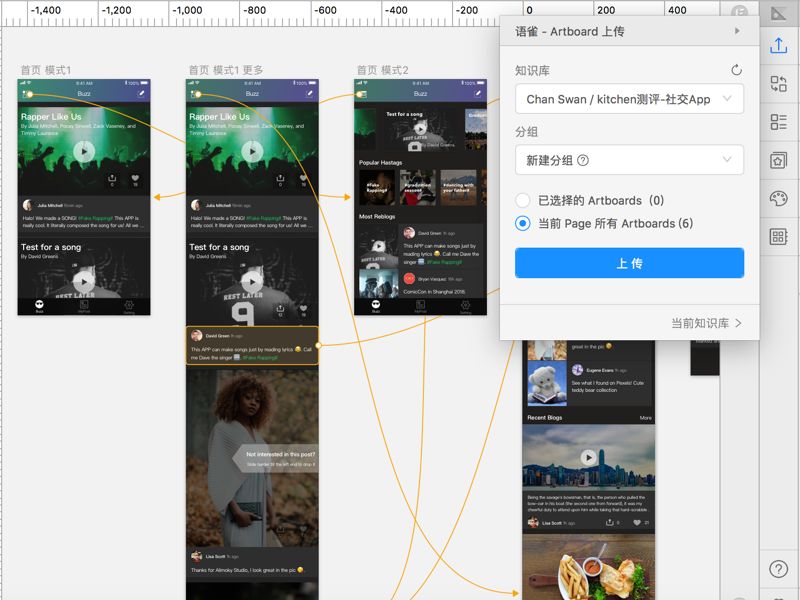Open the 分组 dropdown menu
This screenshot has height=600, width=800.
pyautogui.click(x=628, y=160)
